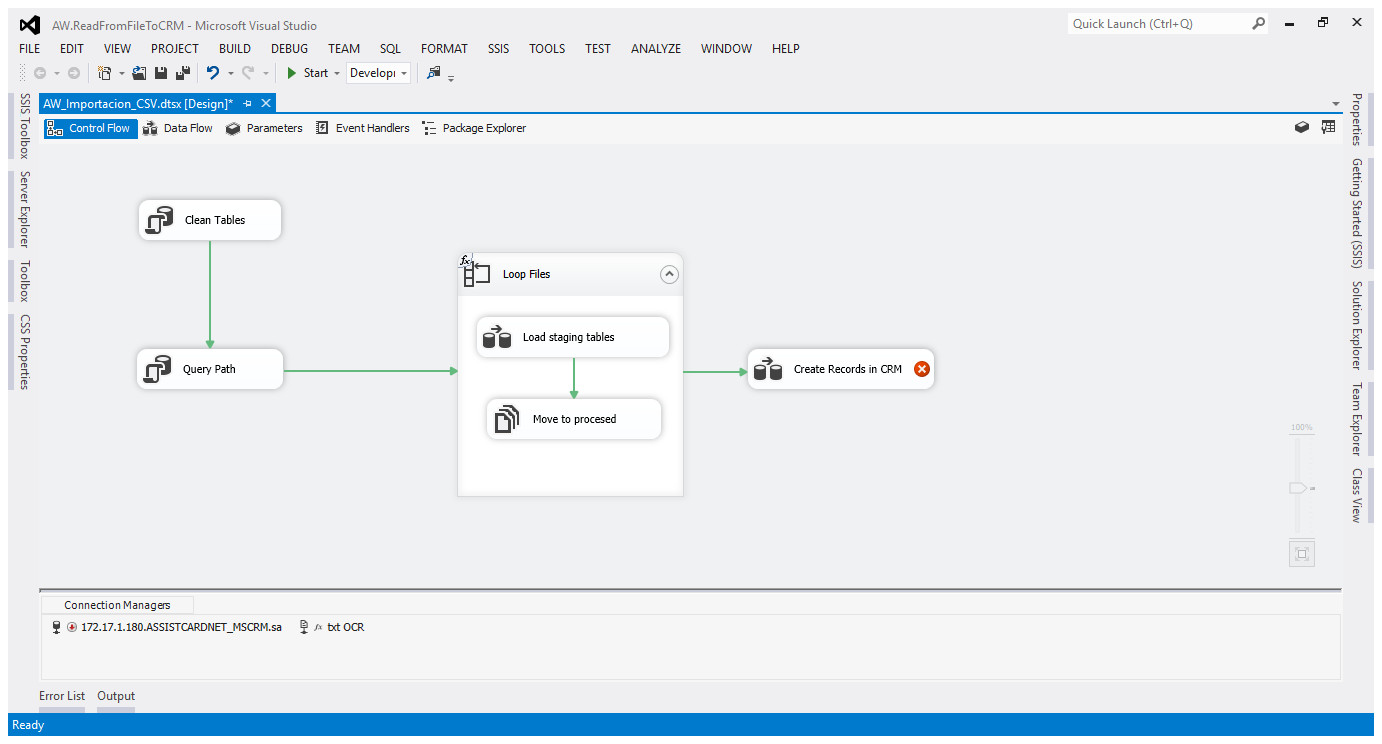Click the Clean Tables task icon
The height and width of the screenshot is (744, 1382).
tap(160, 220)
